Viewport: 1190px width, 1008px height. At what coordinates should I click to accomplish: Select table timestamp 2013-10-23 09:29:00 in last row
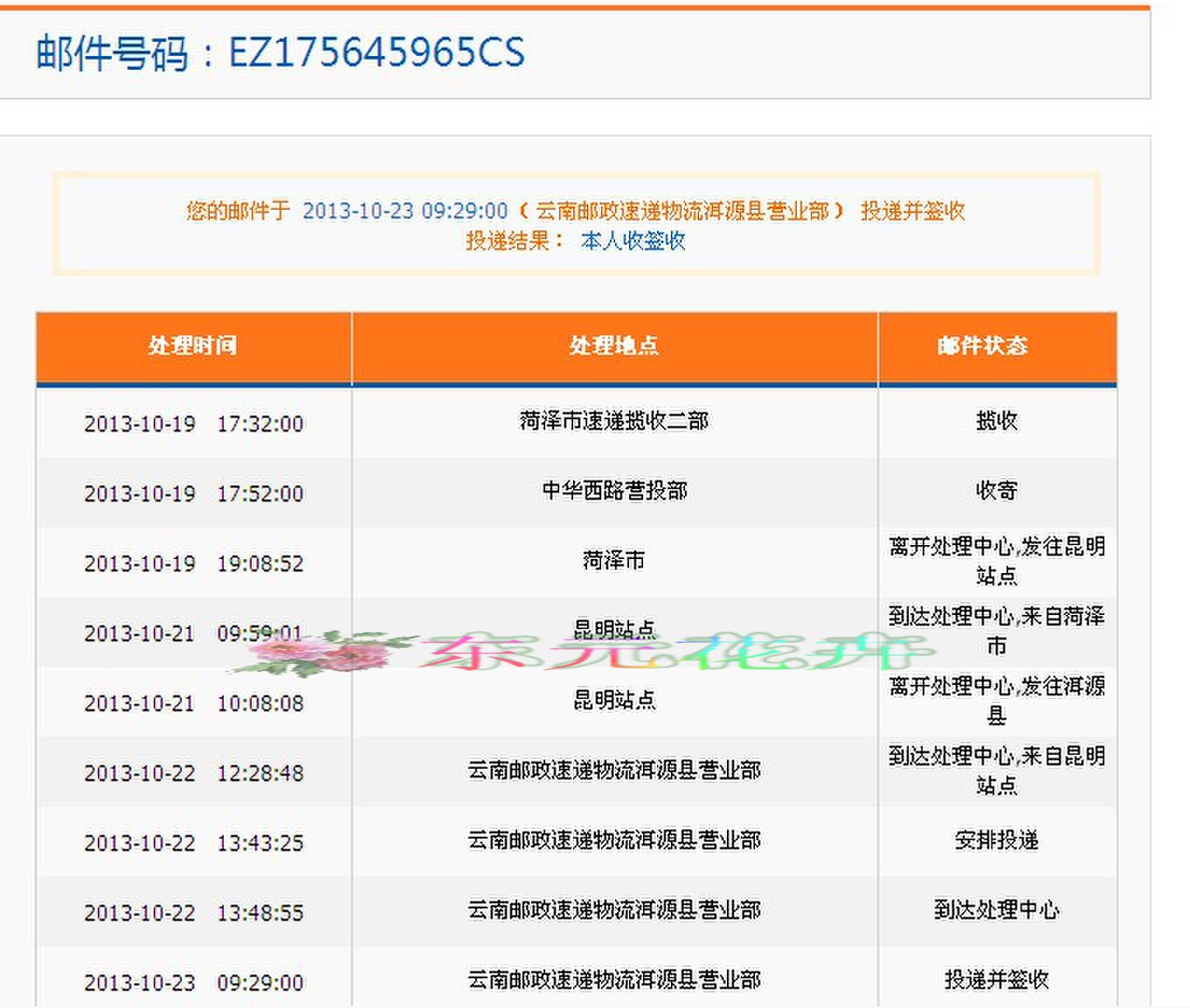[x=193, y=983]
